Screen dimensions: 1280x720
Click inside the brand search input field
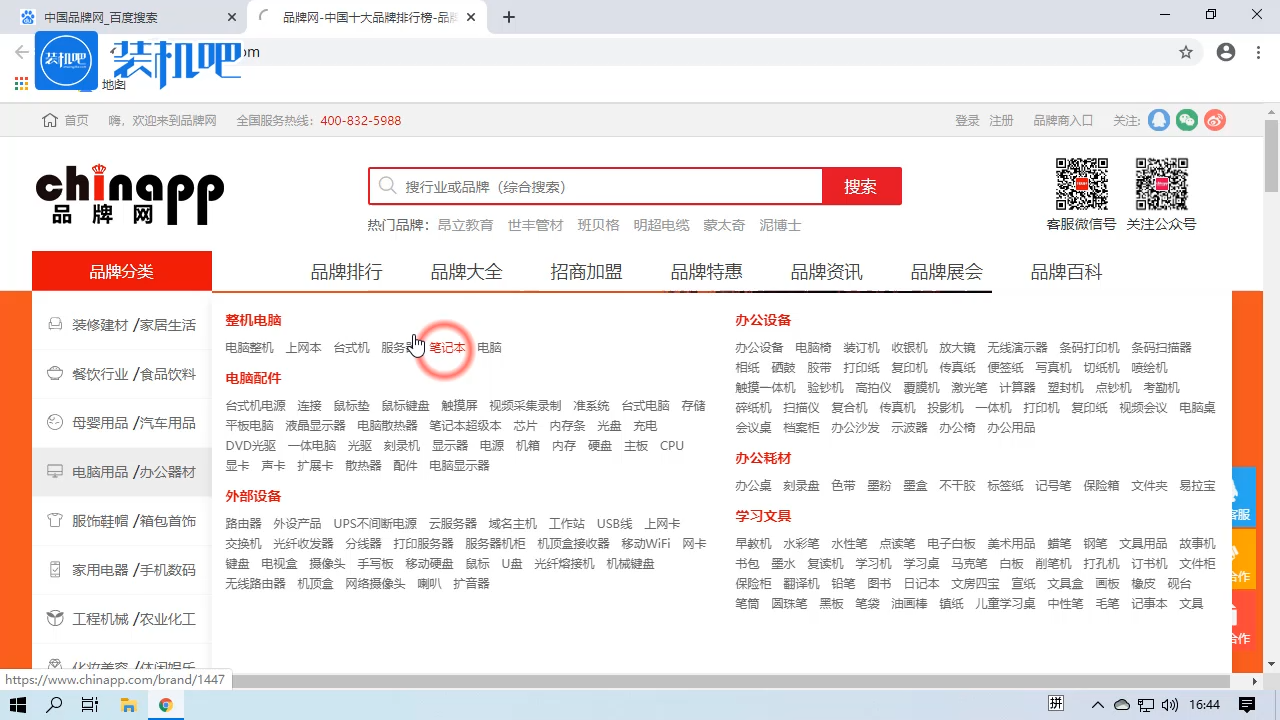pyautogui.click(x=600, y=186)
